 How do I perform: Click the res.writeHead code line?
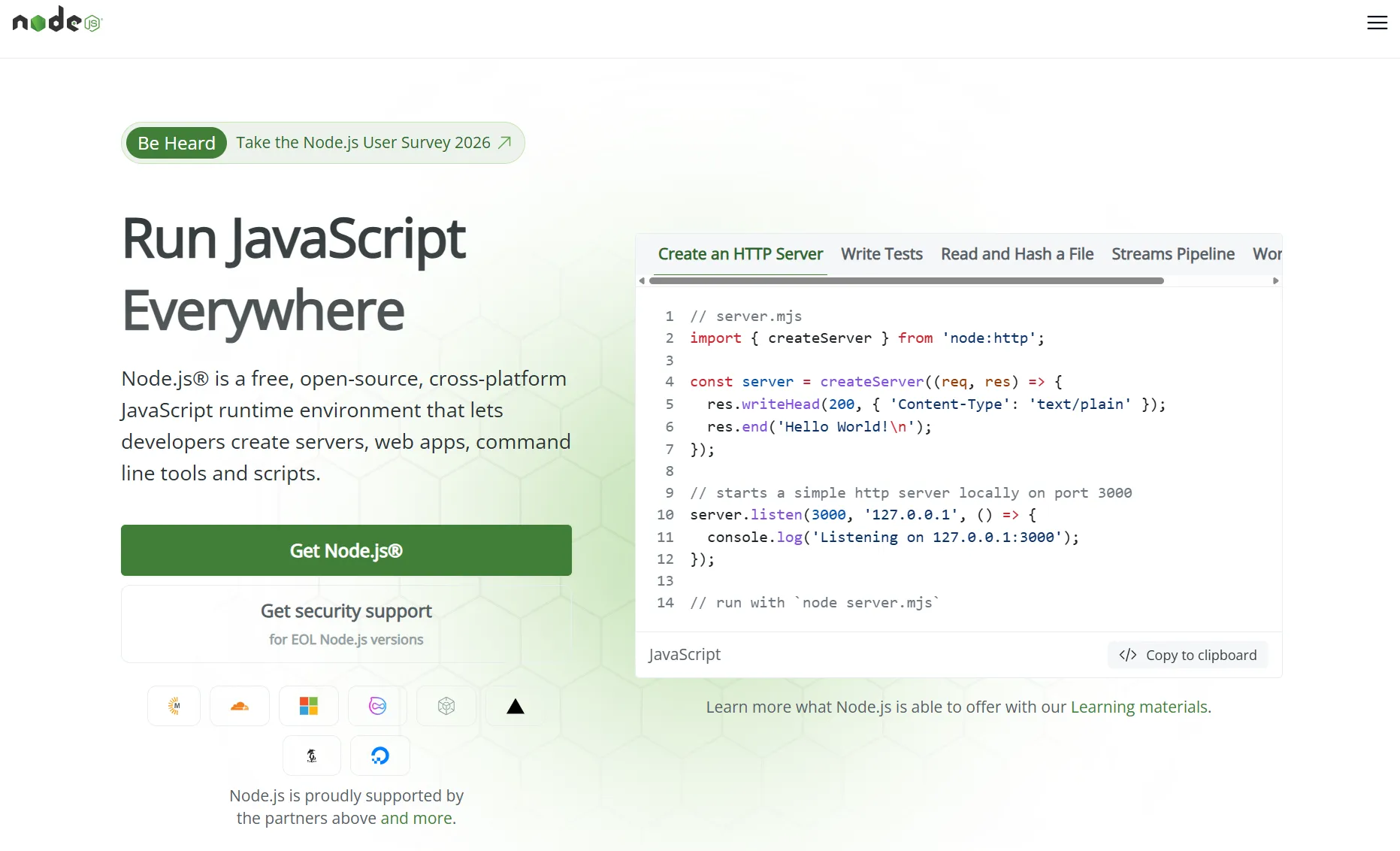point(936,404)
